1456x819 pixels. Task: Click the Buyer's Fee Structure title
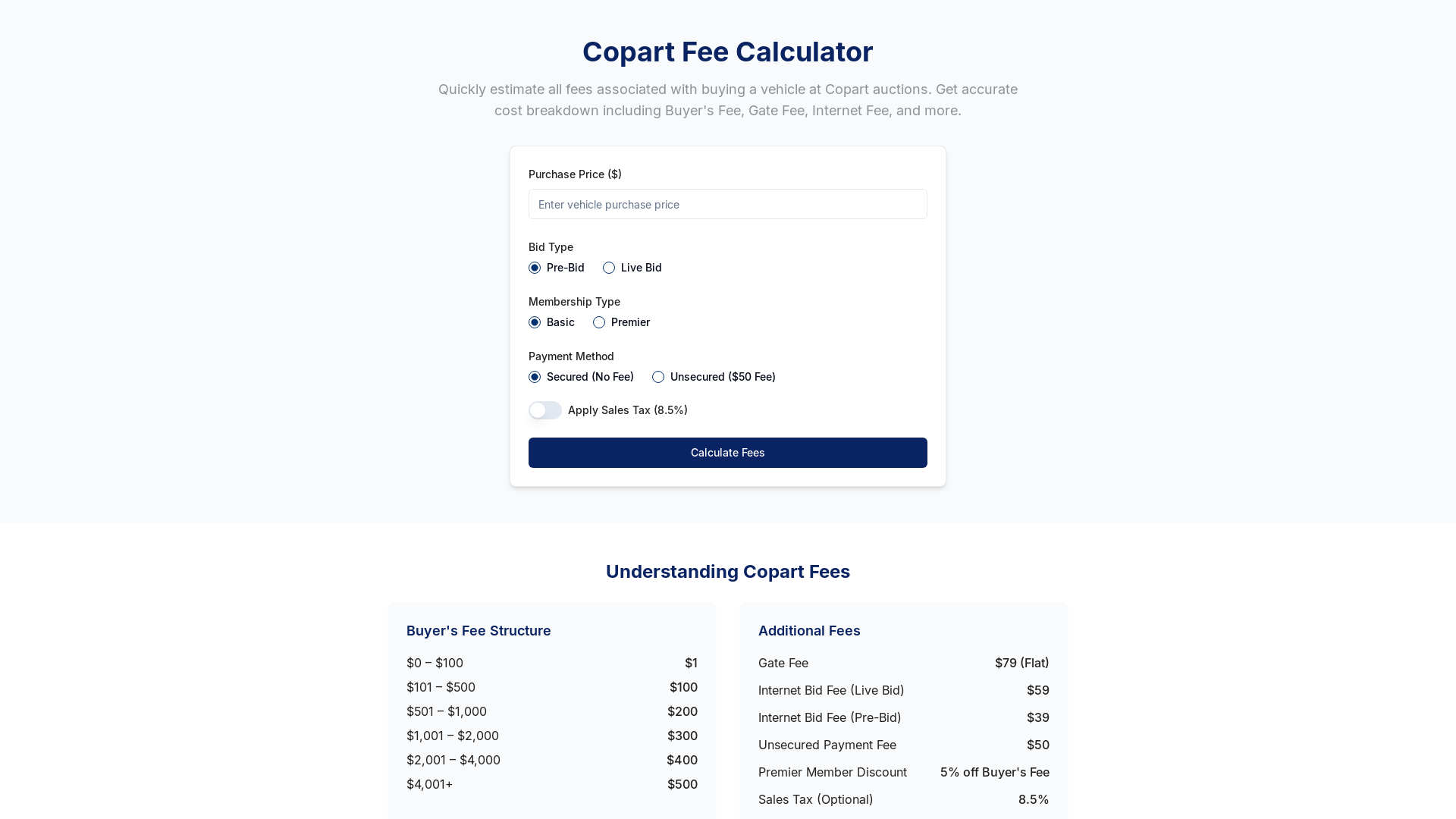pos(479,630)
